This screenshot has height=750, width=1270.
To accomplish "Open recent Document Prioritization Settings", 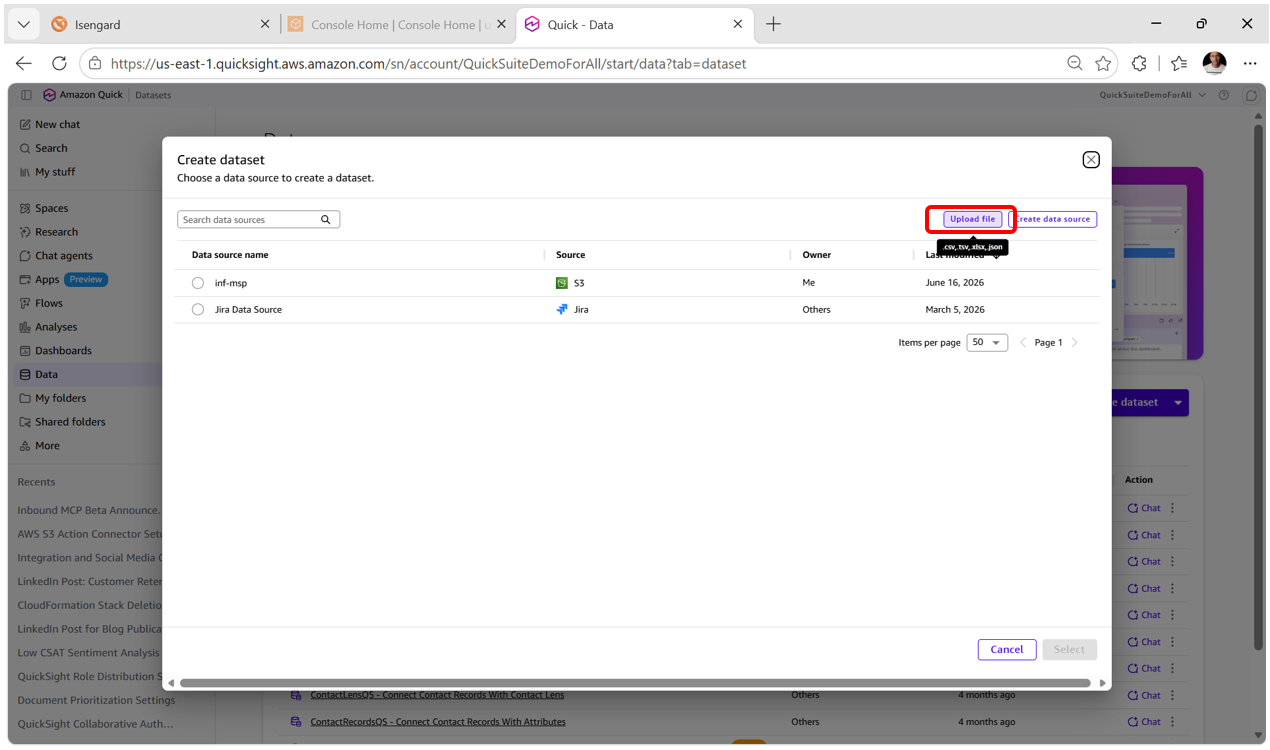I will click(x=96, y=700).
